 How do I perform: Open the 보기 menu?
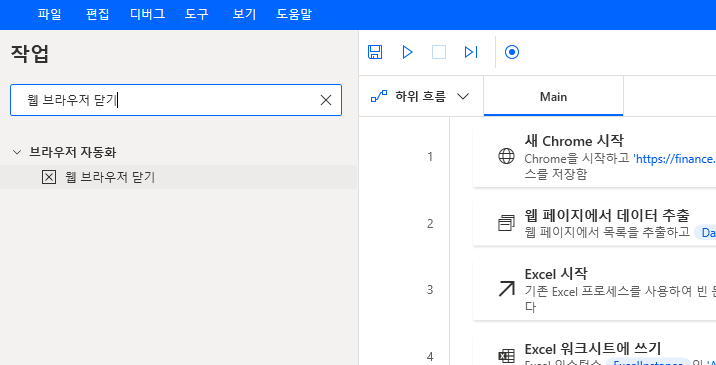pos(244,14)
